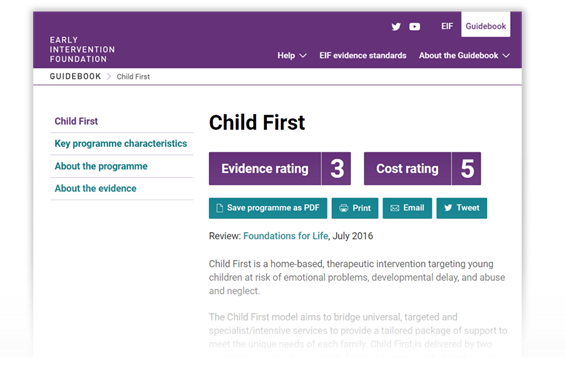Viewport: 565px width, 368px height.
Task: Click the Cost rating 5 badge
Action: point(422,168)
